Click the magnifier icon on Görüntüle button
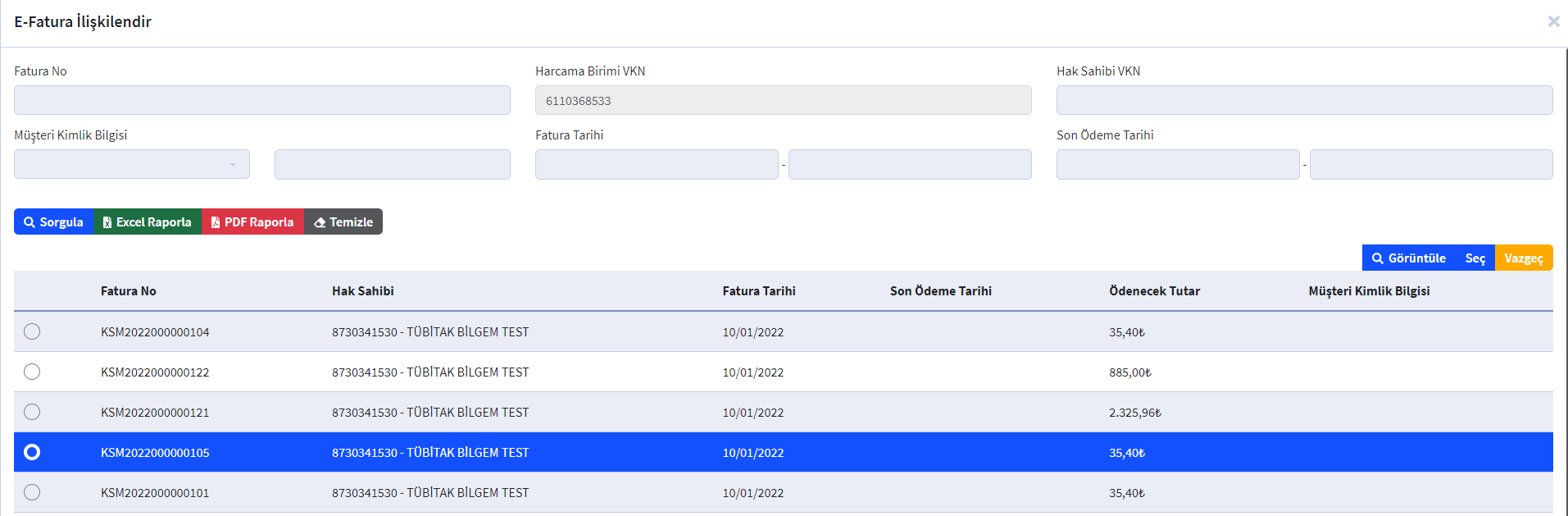Viewport: 1568px width, 516px height. pos(1378,258)
